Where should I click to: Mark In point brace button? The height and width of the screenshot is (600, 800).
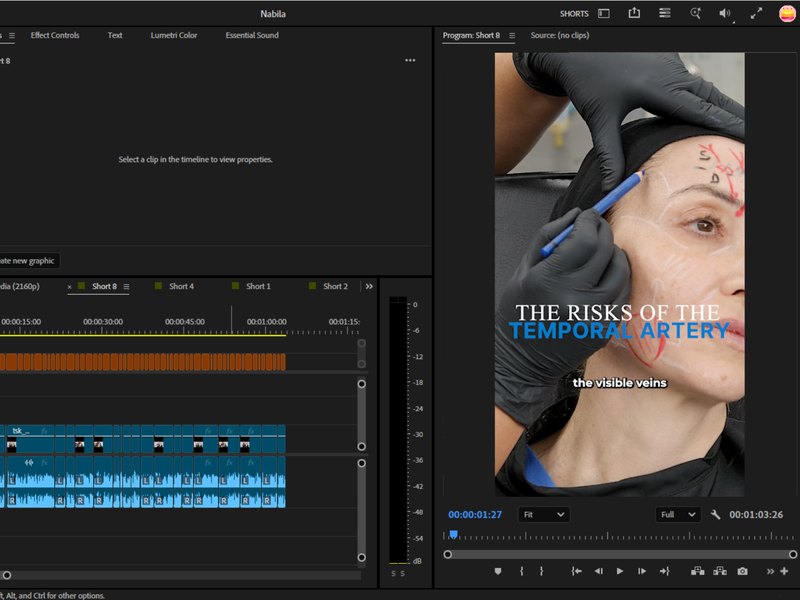(x=521, y=571)
